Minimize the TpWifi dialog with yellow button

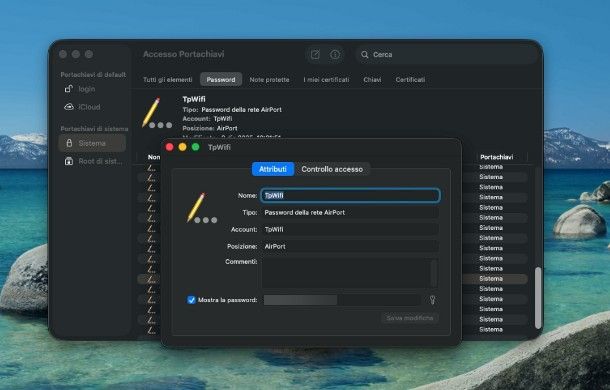click(182, 147)
